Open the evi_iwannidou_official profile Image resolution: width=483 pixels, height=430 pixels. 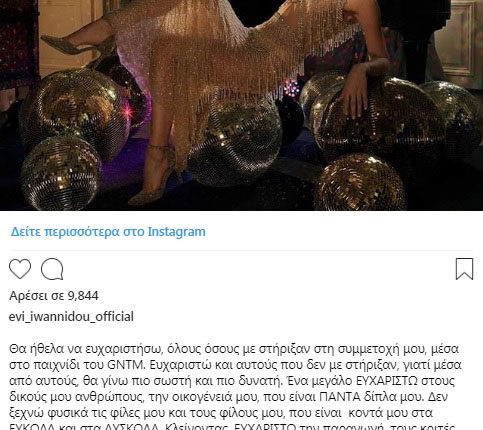[71, 316]
